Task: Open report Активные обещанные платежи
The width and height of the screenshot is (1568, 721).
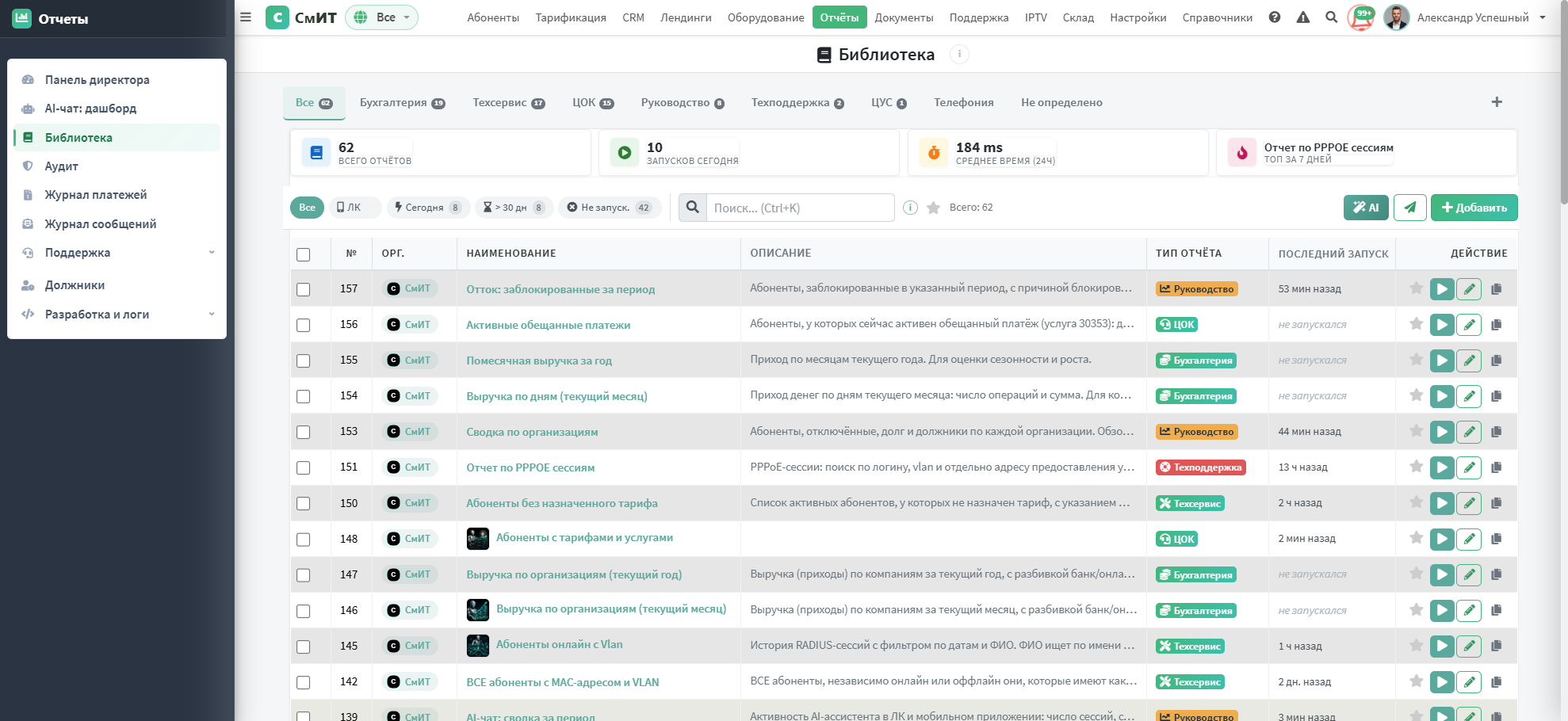Action: point(548,325)
